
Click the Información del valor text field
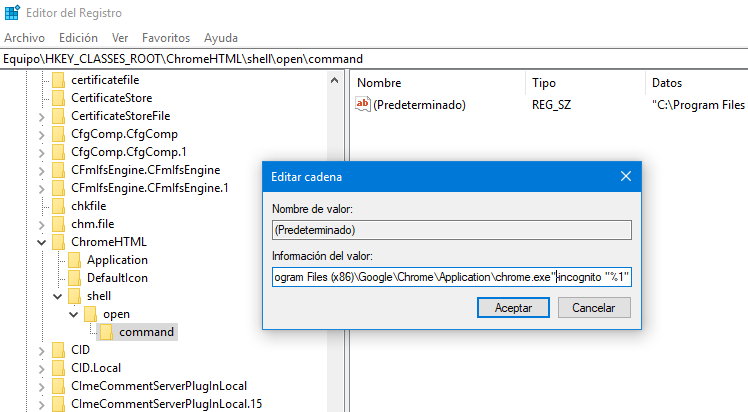click(452, 277)
